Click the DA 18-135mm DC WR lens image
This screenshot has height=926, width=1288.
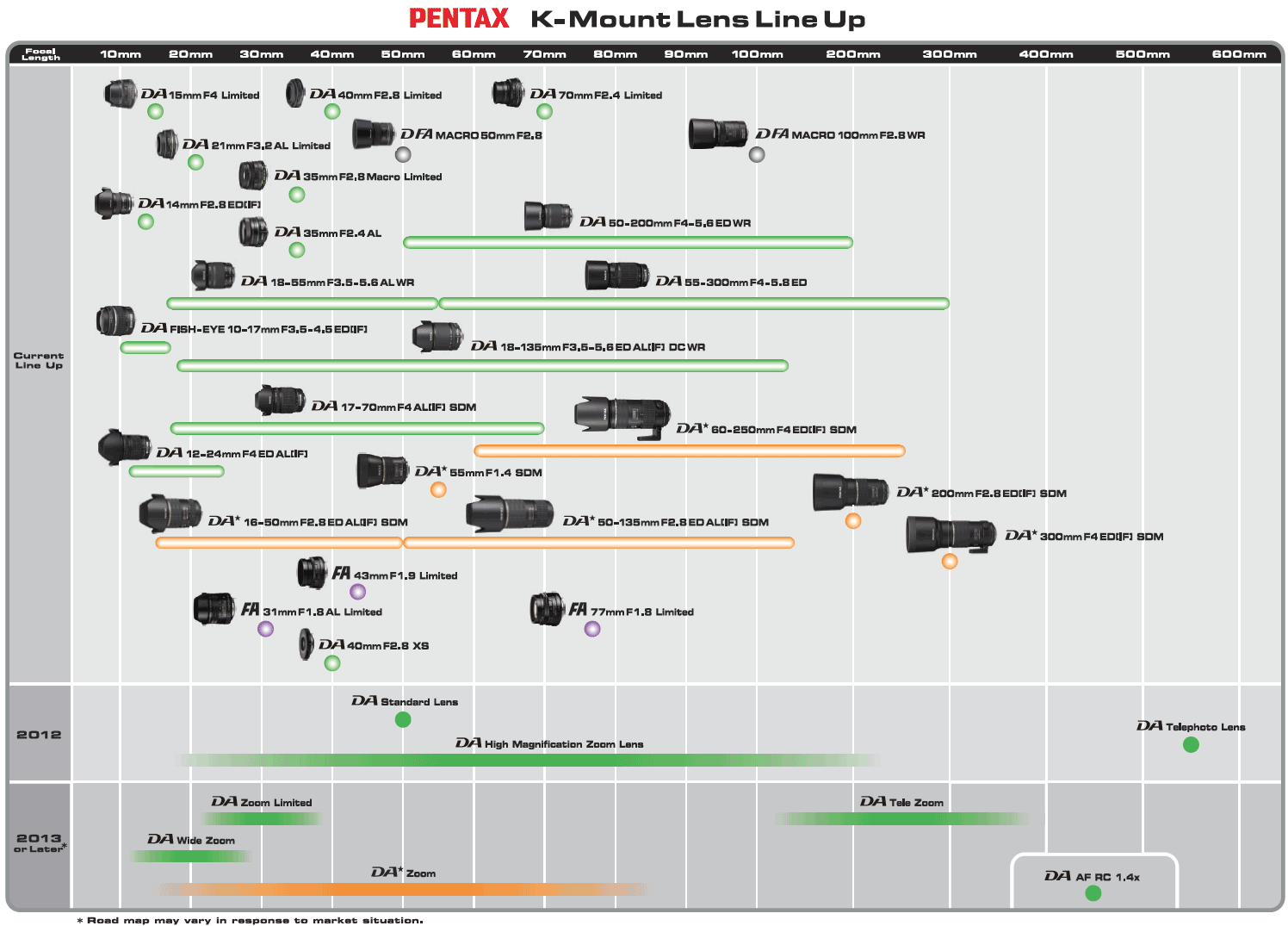pyautogui.click(x=437, y=337)
